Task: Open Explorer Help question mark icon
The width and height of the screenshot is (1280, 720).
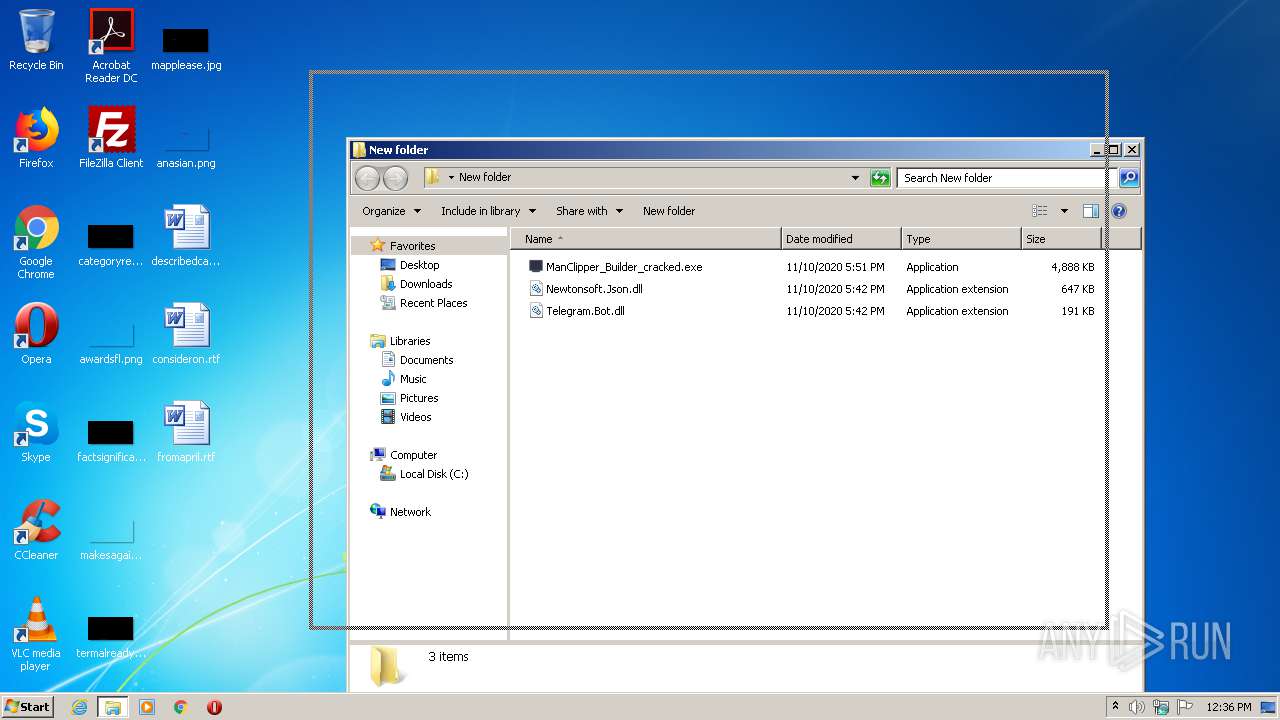Action: [x=1119, y=211]
